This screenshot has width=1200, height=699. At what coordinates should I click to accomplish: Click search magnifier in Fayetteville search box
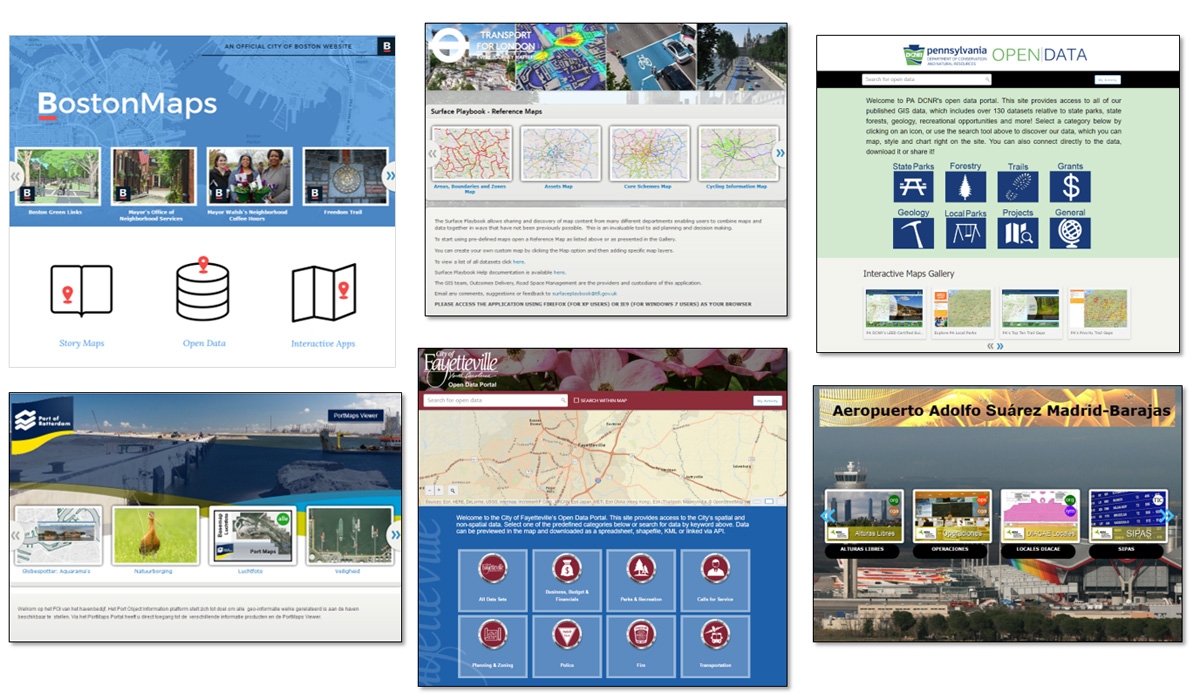564,400
